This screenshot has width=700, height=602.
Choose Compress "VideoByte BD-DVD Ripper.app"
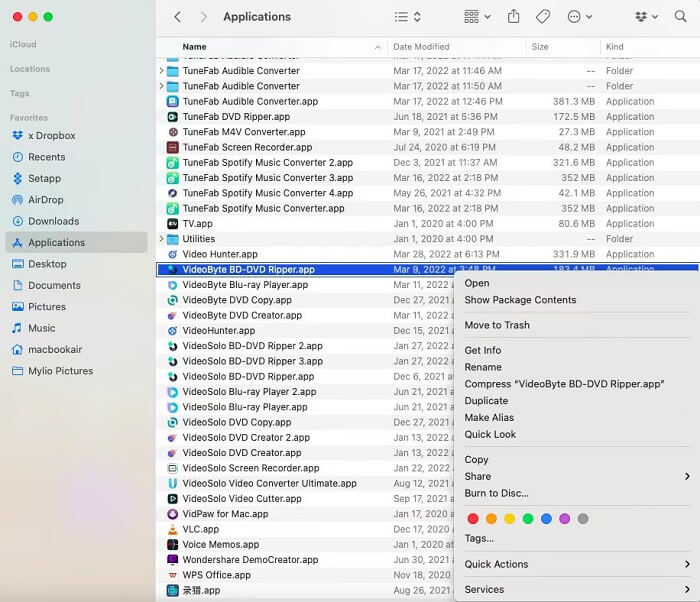click(564, 384)
